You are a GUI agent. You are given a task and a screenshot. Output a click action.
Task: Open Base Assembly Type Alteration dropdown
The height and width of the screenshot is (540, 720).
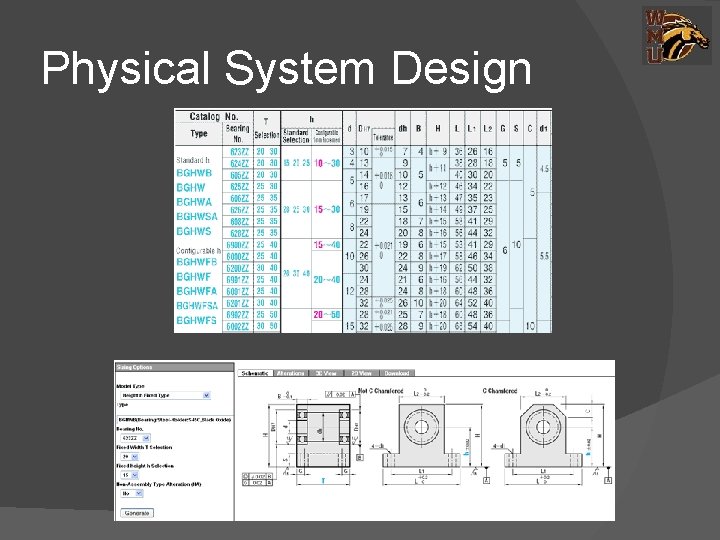point(132,494)
